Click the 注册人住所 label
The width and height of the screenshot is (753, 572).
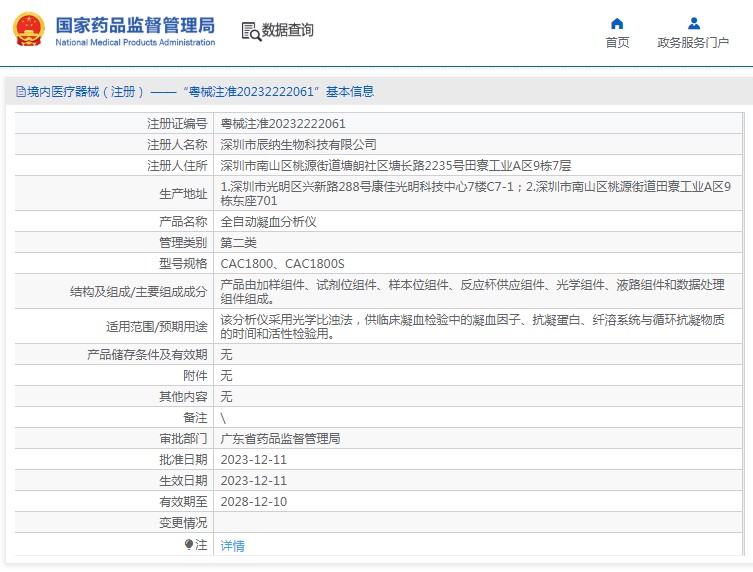click(177, 166)
